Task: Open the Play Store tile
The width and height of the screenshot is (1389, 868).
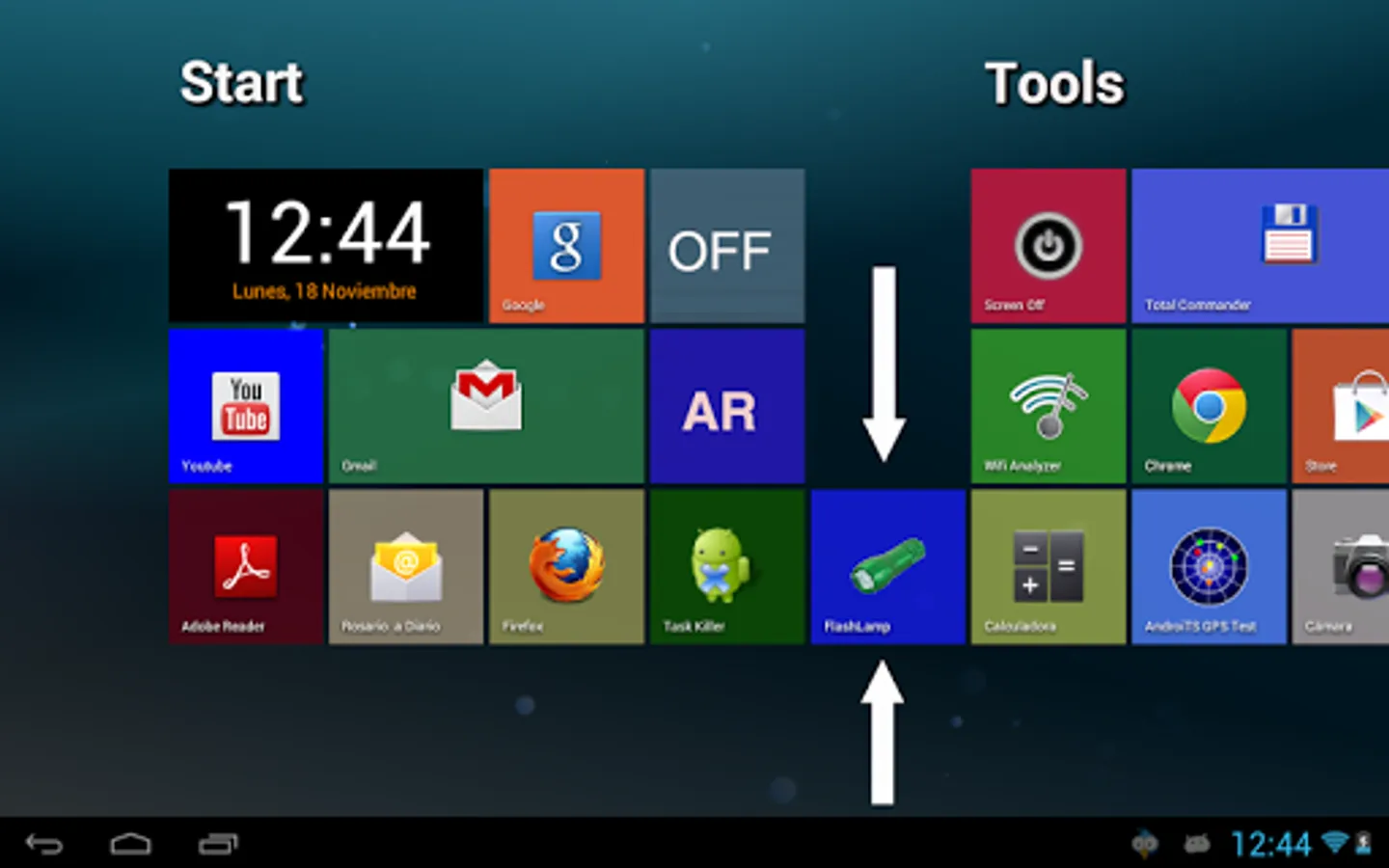Action: (1341, 406)
